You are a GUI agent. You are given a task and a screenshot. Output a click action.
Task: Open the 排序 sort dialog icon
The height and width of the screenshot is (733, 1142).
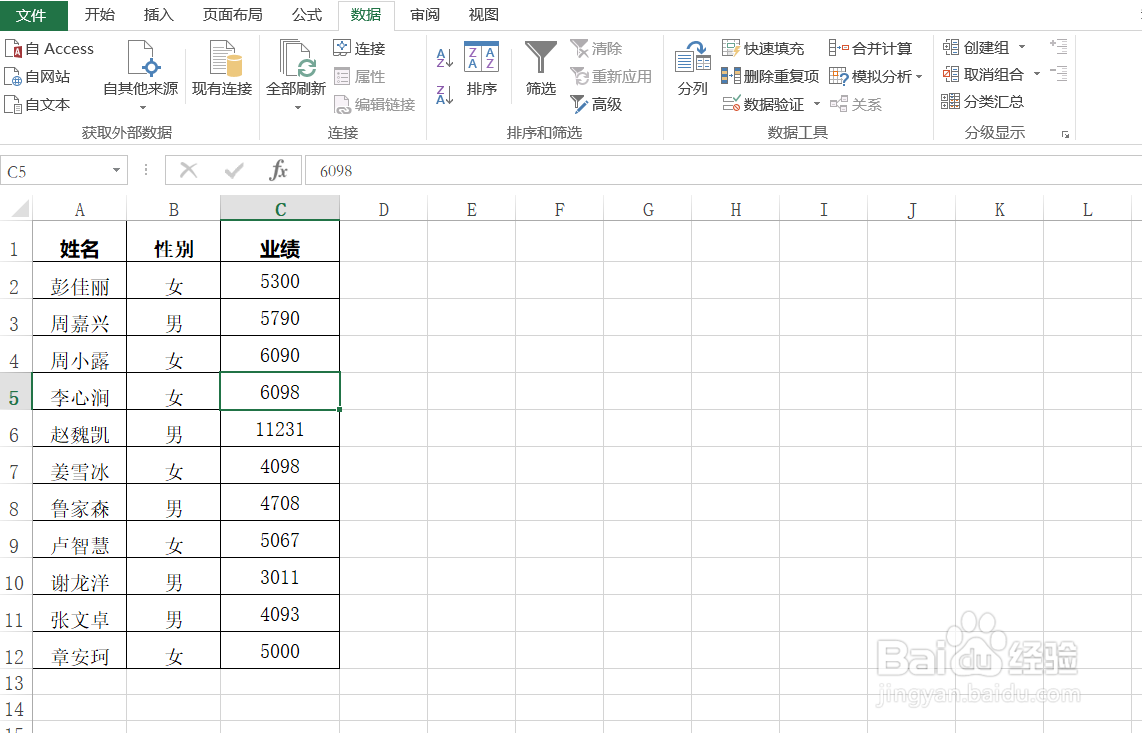(x=481, y=68)
